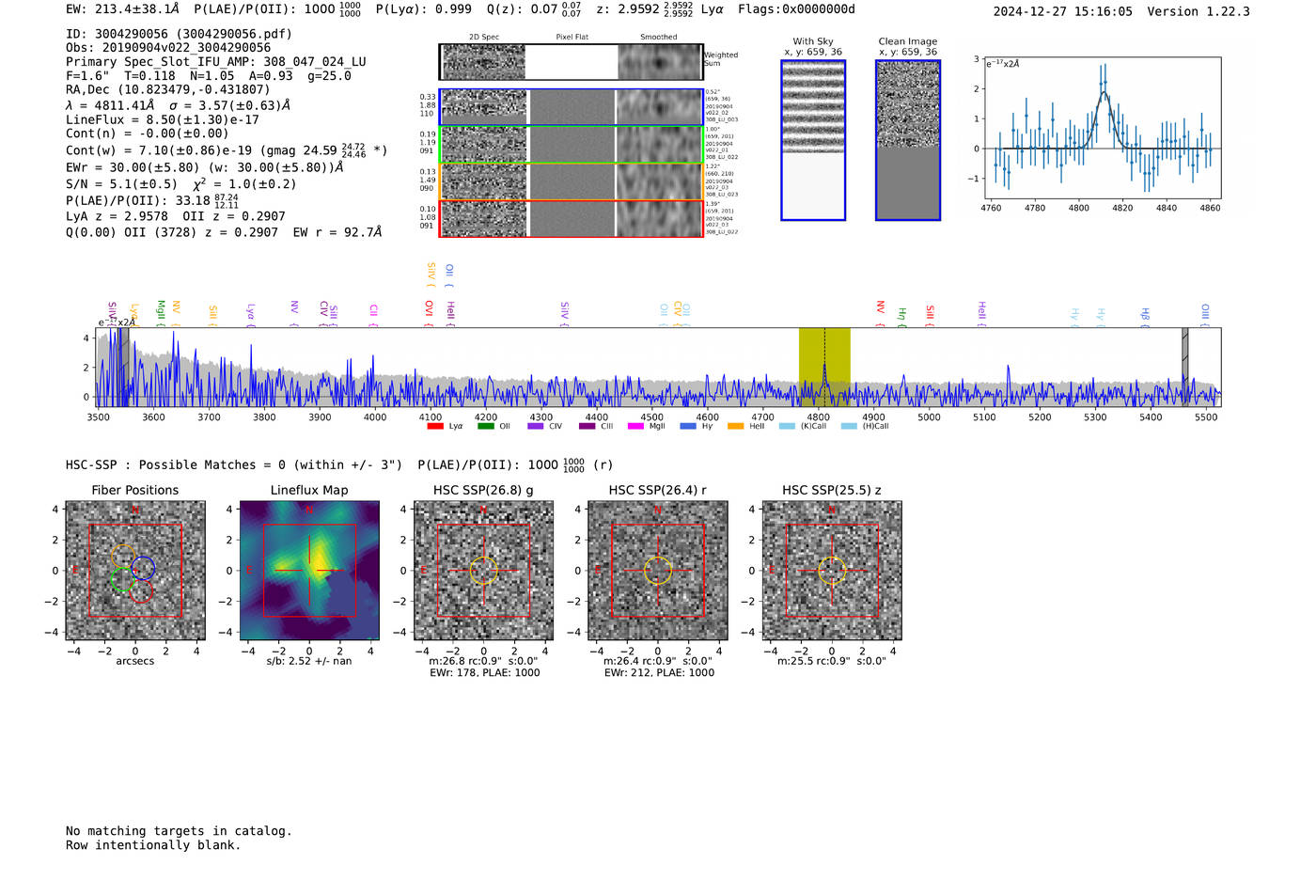Click the orange HeII legend swatch
The width and height of the screenshot is (1316, 896).
point(735,426)
